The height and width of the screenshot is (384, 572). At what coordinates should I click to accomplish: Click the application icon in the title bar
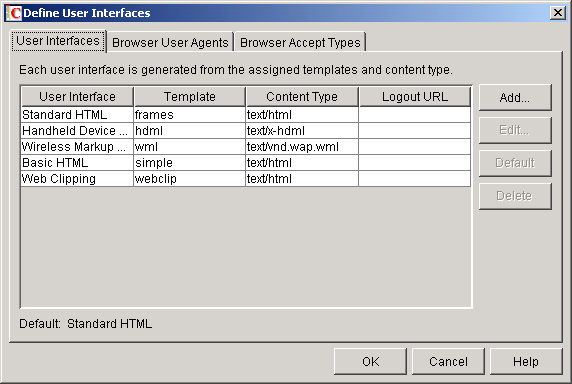click(x=14, y=13)
